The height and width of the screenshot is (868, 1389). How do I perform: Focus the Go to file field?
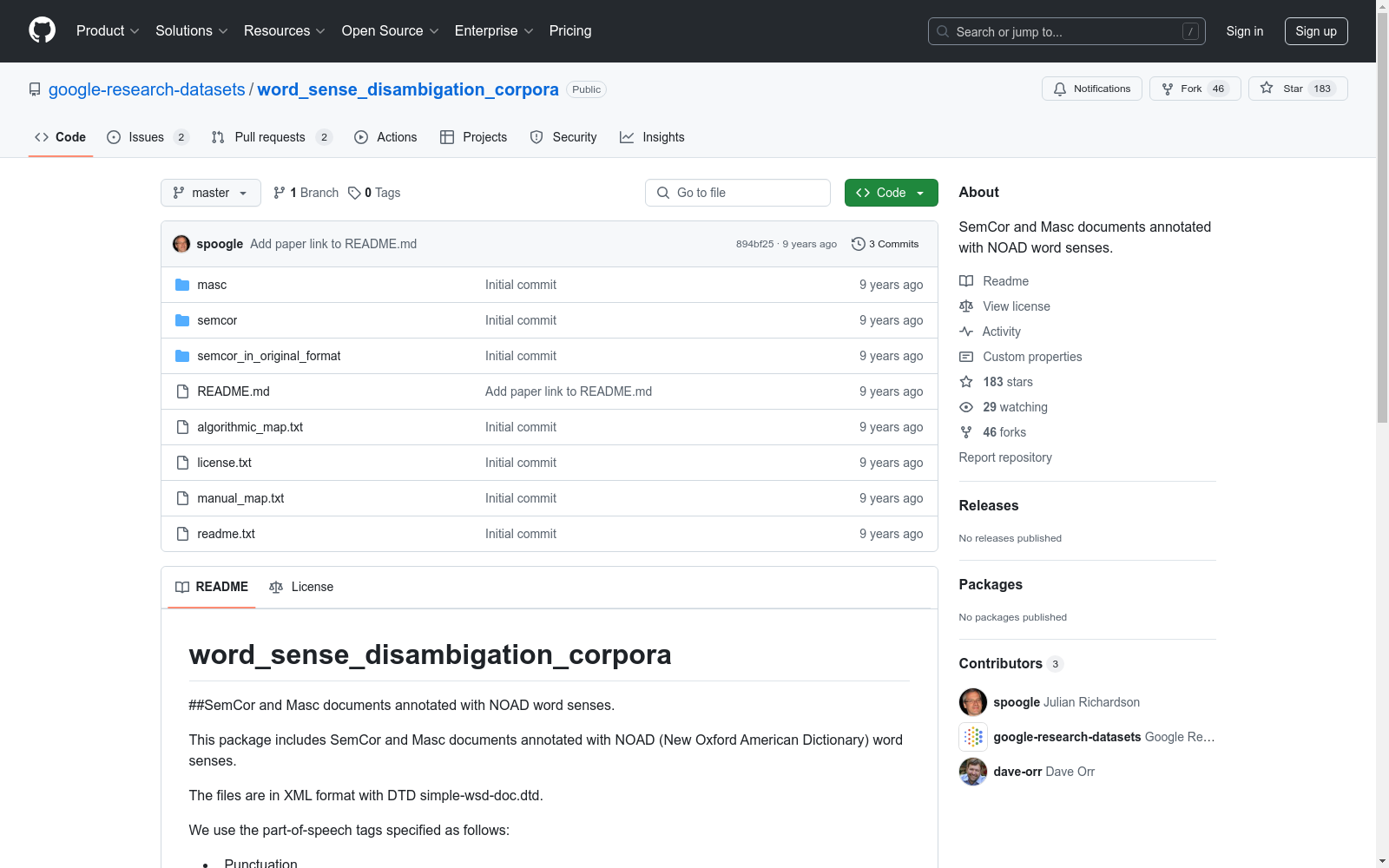point(738,193)
